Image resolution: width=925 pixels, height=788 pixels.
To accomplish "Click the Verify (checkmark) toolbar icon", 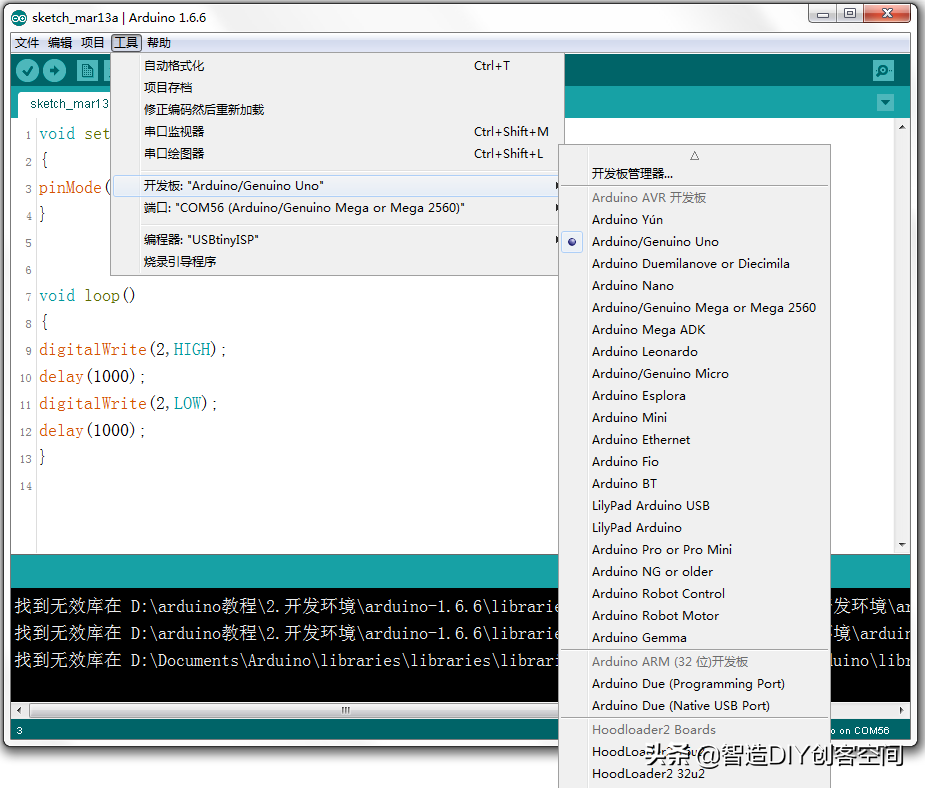I will tap(27, 70).
